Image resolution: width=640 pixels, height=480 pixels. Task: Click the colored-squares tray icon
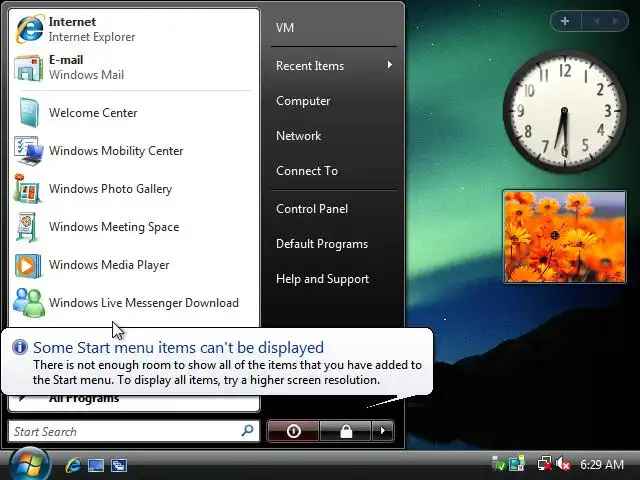tap(516, 464)
